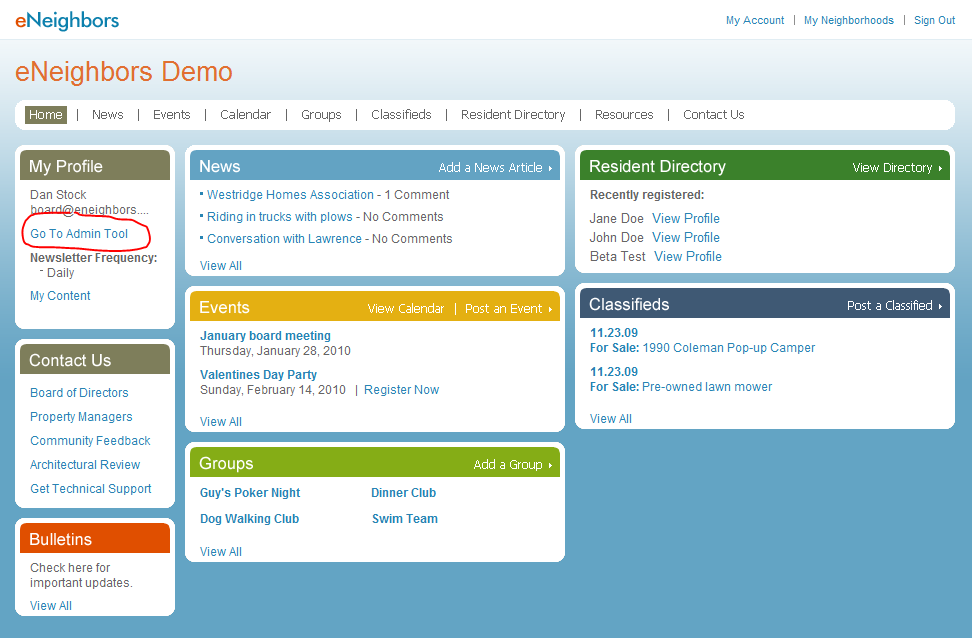Screen dimensions: 972x638
Task: Sign Out of eNeighbors
Action: (x=934, y=21)
